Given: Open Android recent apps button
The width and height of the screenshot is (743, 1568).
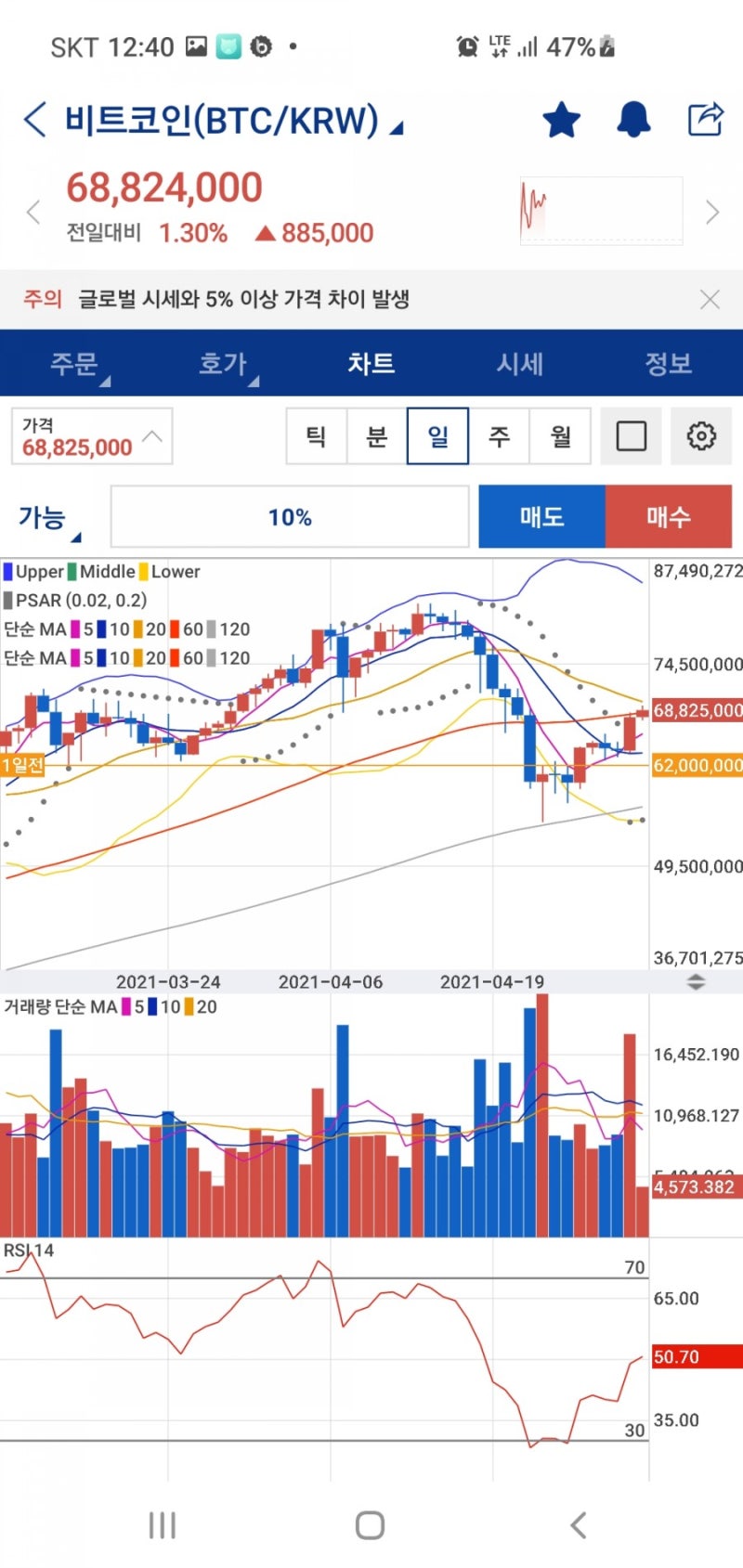Looking at the screenshot, I should tap(163, 1525).
